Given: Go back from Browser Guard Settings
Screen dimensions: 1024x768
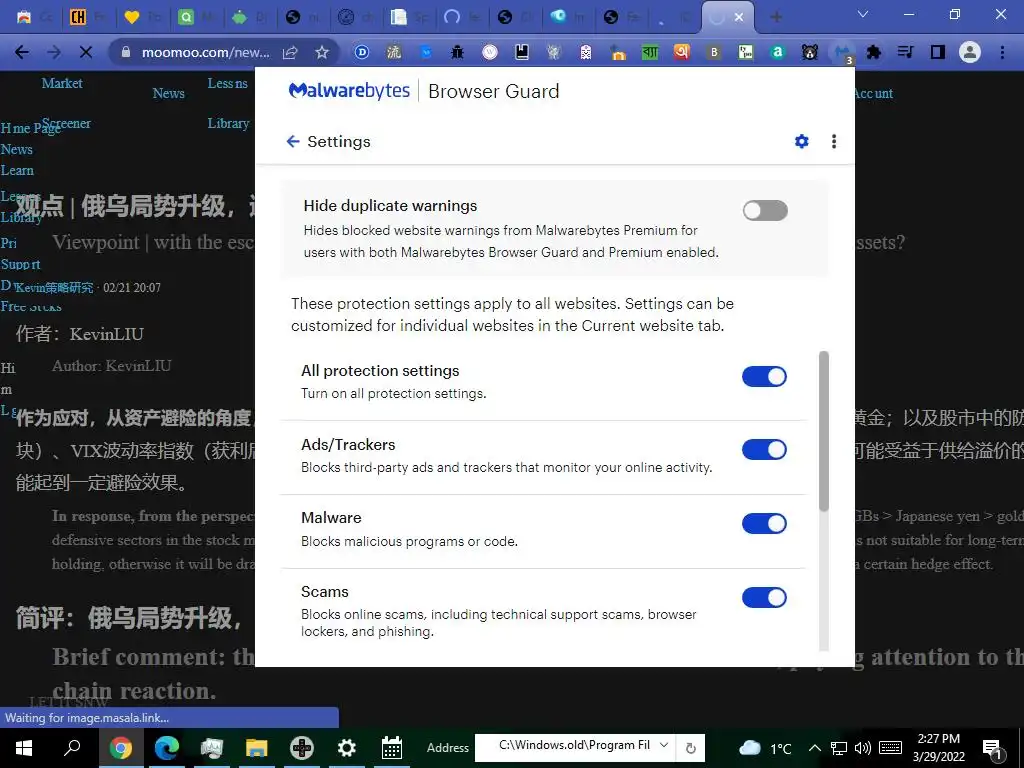Looking at the screenshot, I should tap(293, 142).
